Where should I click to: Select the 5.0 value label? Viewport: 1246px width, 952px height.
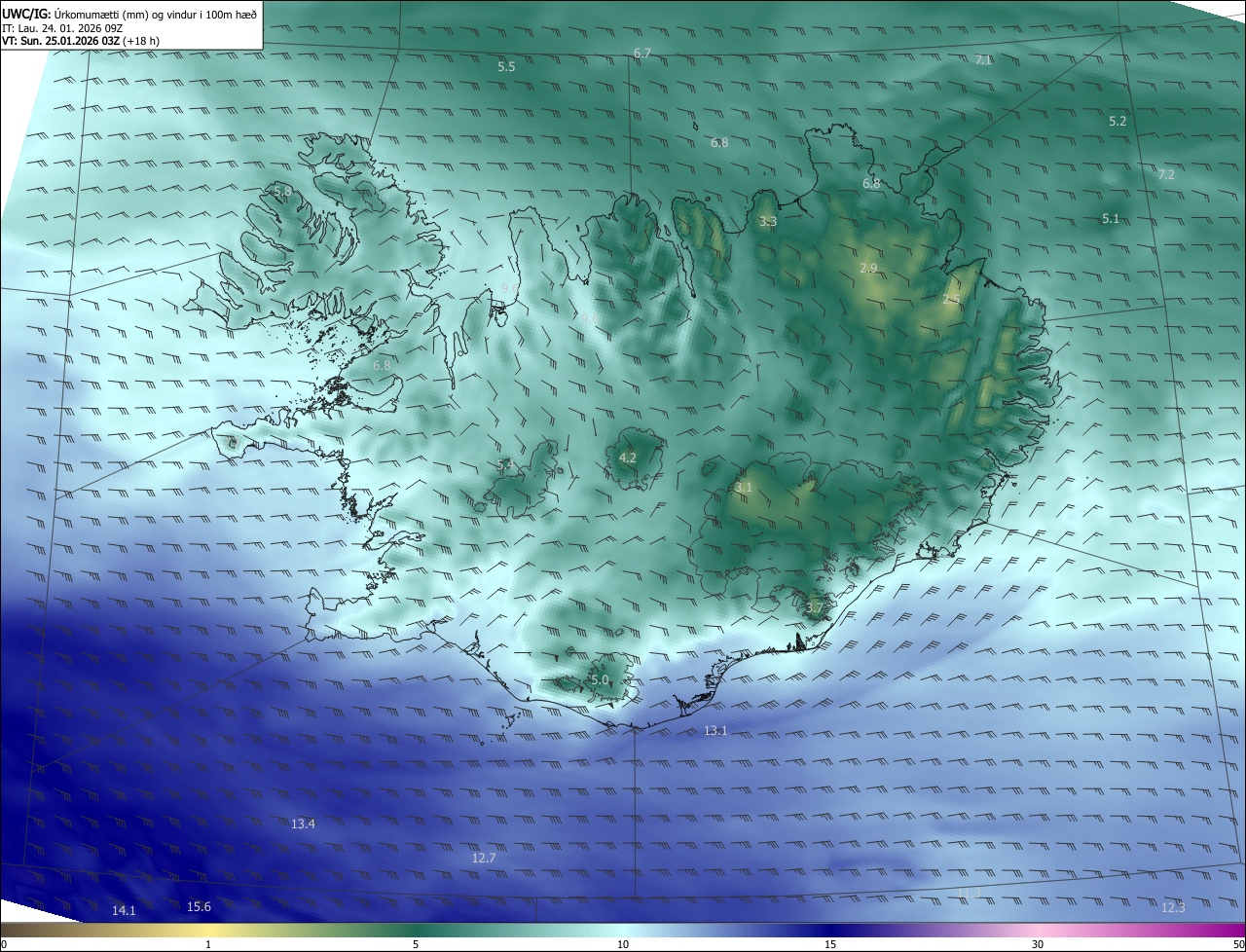600,679
